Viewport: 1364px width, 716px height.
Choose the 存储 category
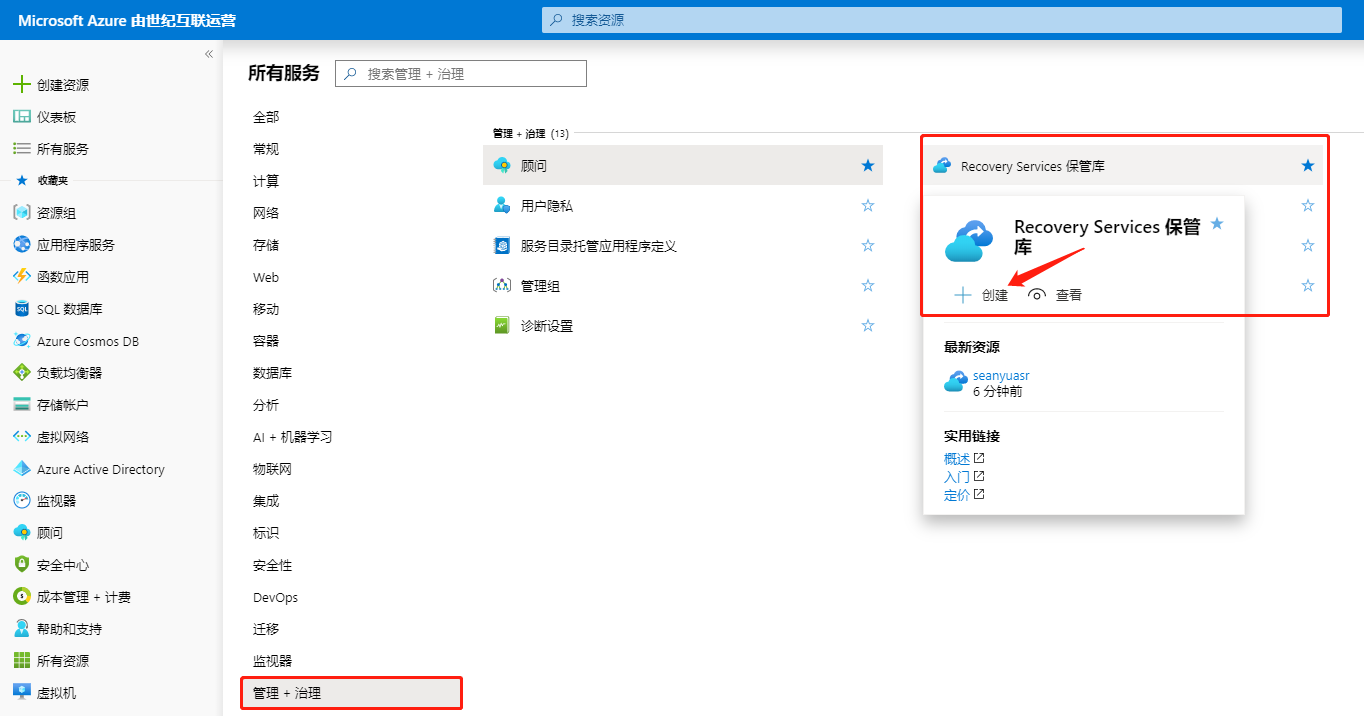pos(266,245)
